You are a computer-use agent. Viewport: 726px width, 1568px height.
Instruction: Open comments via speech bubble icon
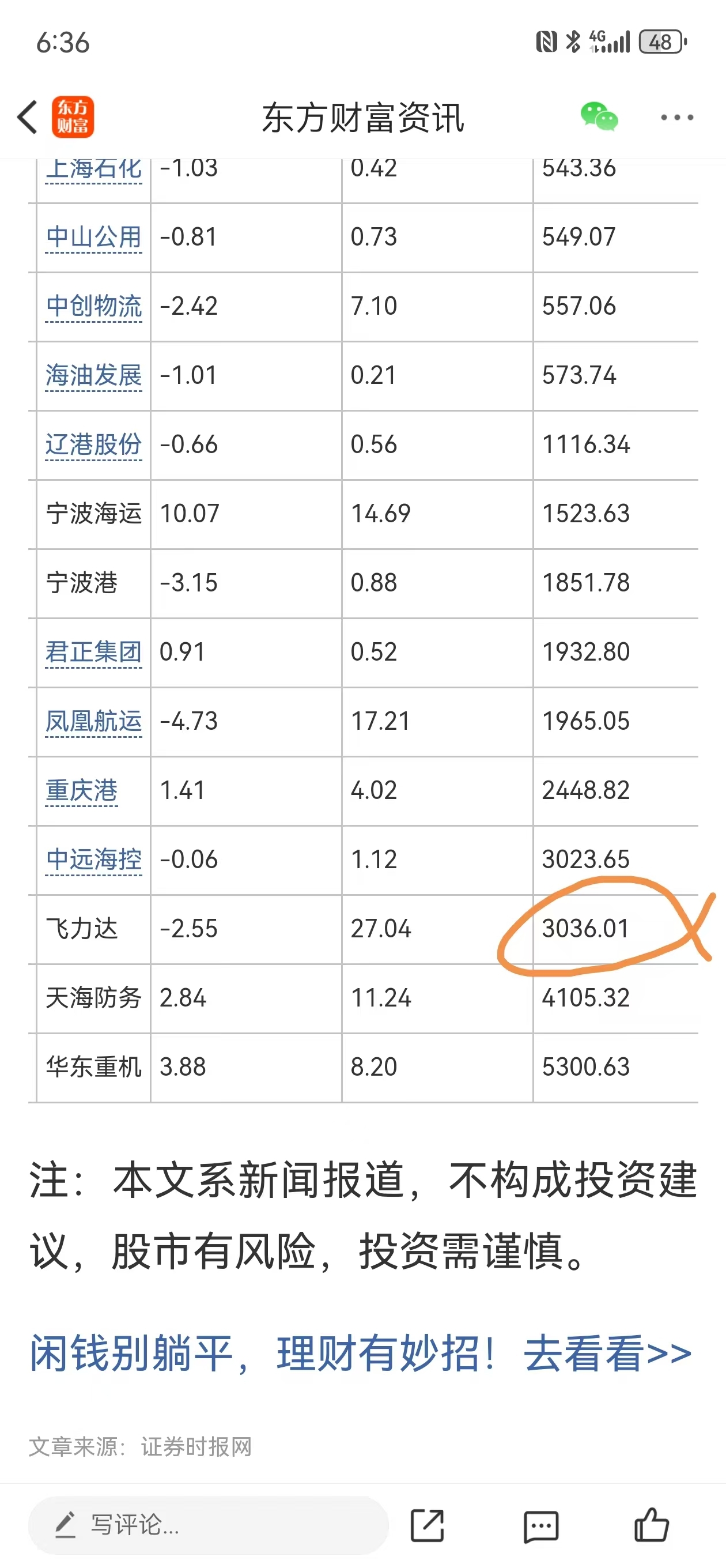coord(540,1526)
